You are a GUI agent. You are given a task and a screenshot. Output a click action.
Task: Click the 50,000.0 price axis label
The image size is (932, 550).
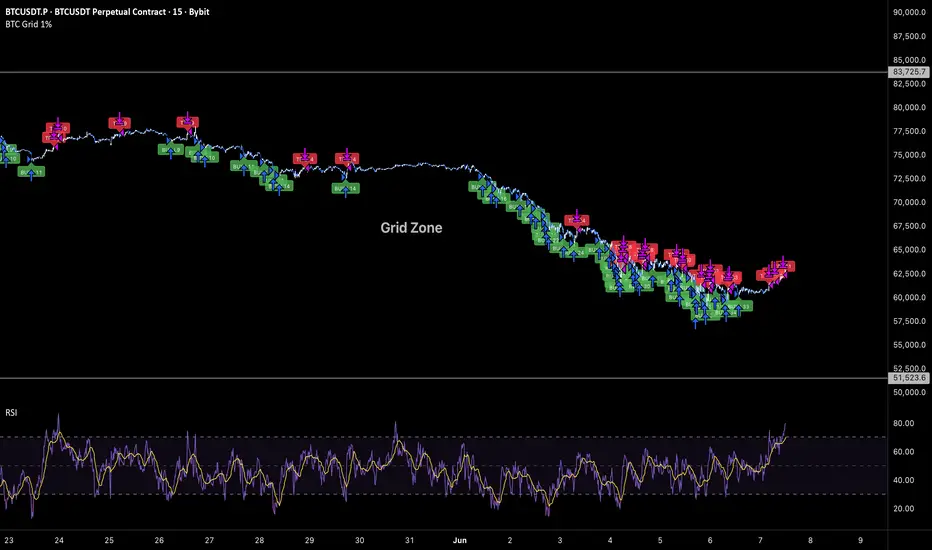909,392
